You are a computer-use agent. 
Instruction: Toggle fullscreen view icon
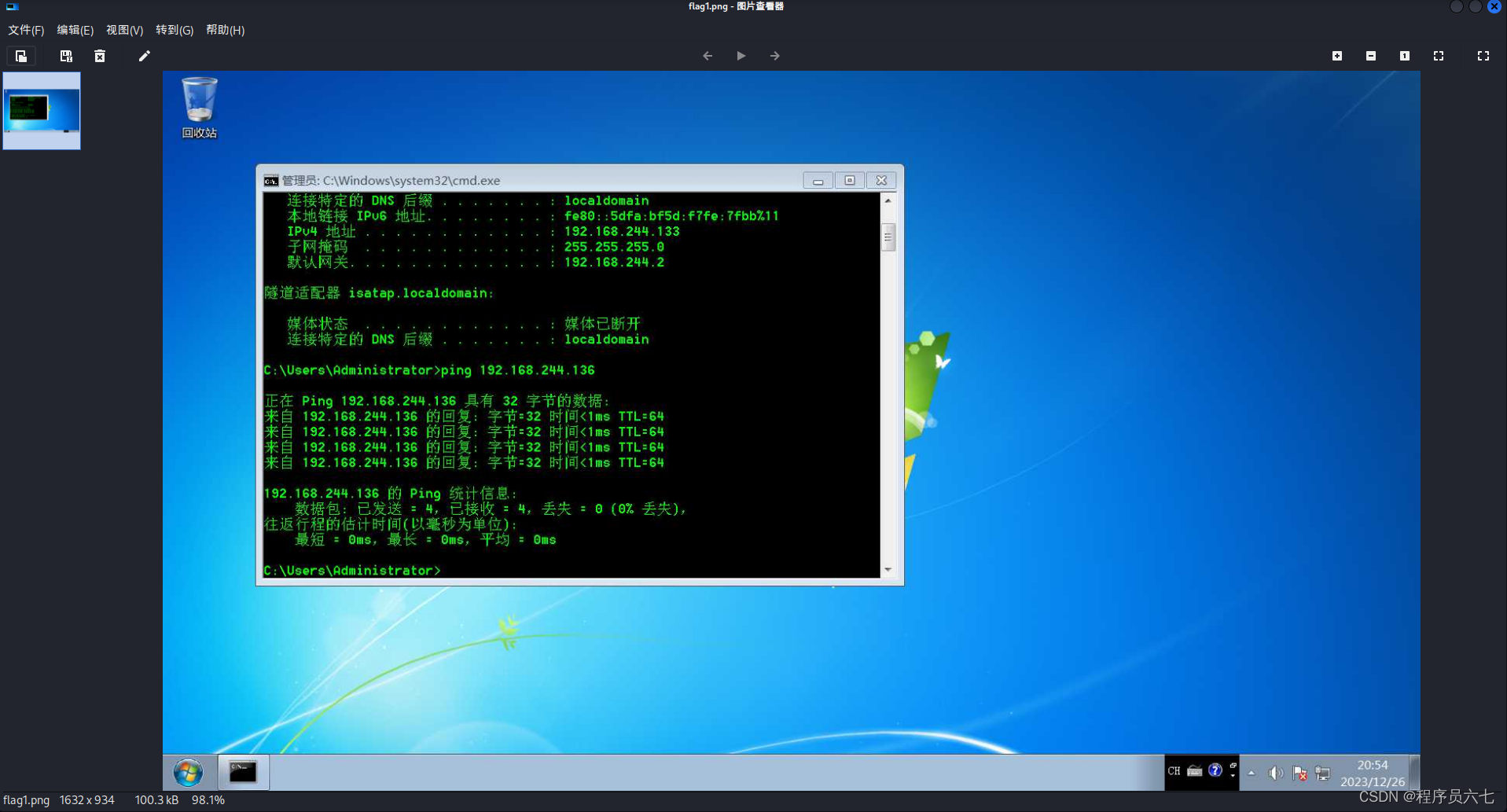pyautogui.click(x=1483, y=56)
